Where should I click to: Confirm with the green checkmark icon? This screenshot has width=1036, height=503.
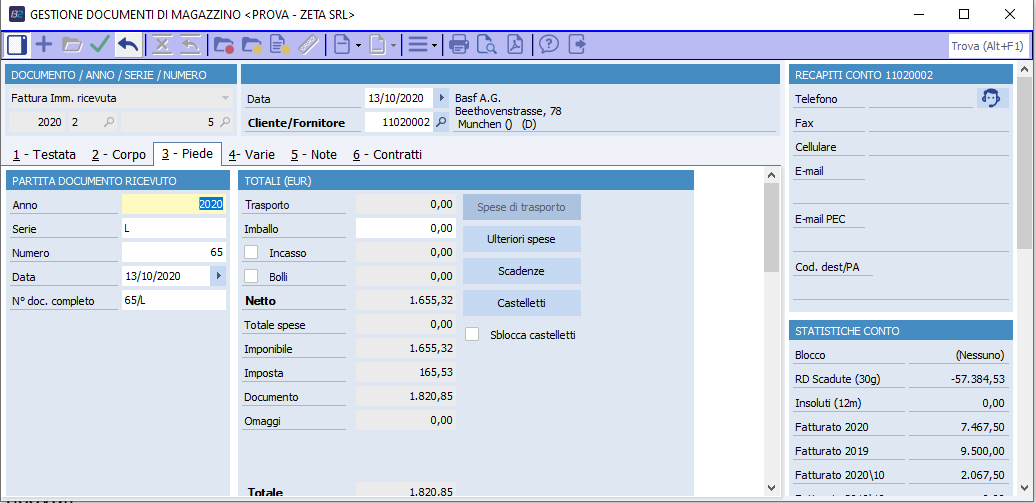tap(100, 45)
